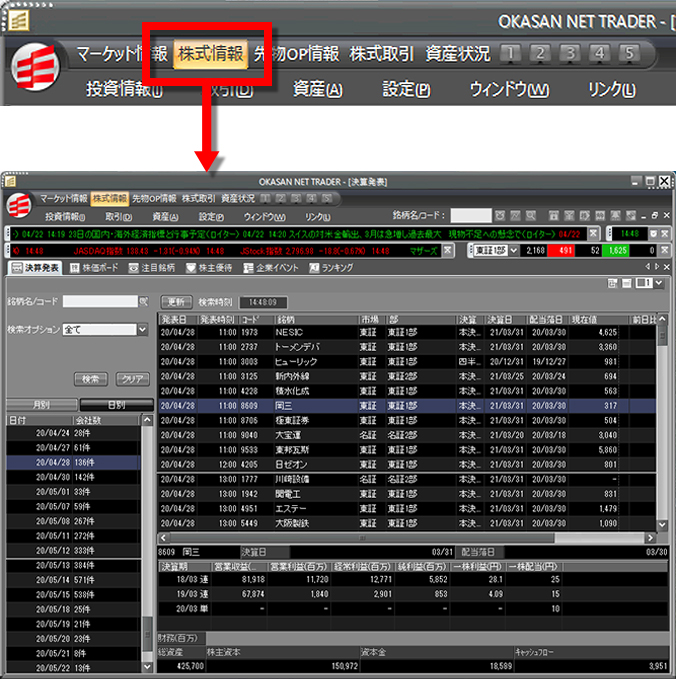Open 投資情報(I) menu in the lower window
Viewport: 676px width, 682px height.
pos(65,217)
